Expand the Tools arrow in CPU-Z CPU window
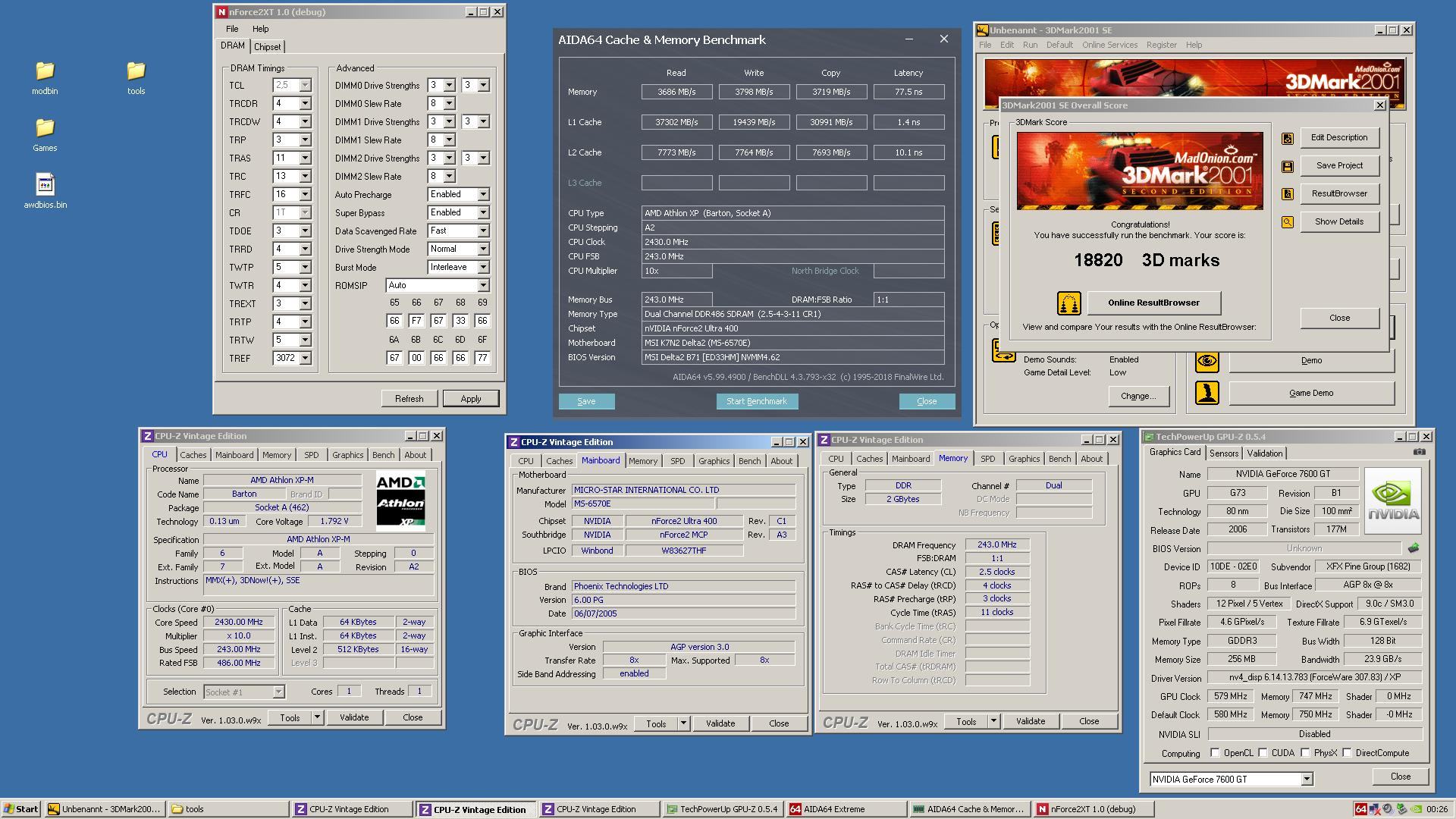 pyautogui.click(x=317, y=717)
